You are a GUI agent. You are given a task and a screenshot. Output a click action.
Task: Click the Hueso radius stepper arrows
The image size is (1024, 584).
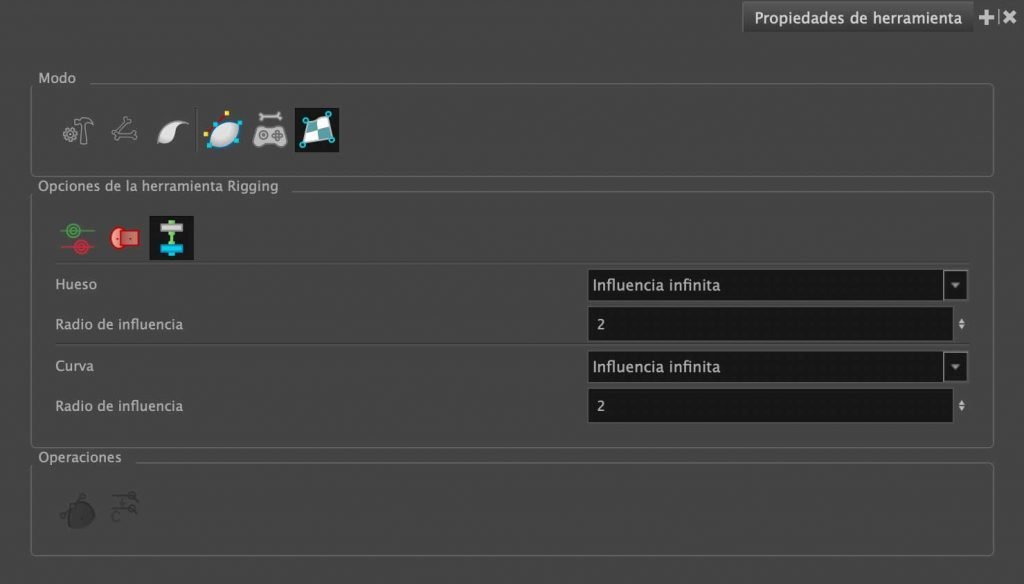pos(961,324)
